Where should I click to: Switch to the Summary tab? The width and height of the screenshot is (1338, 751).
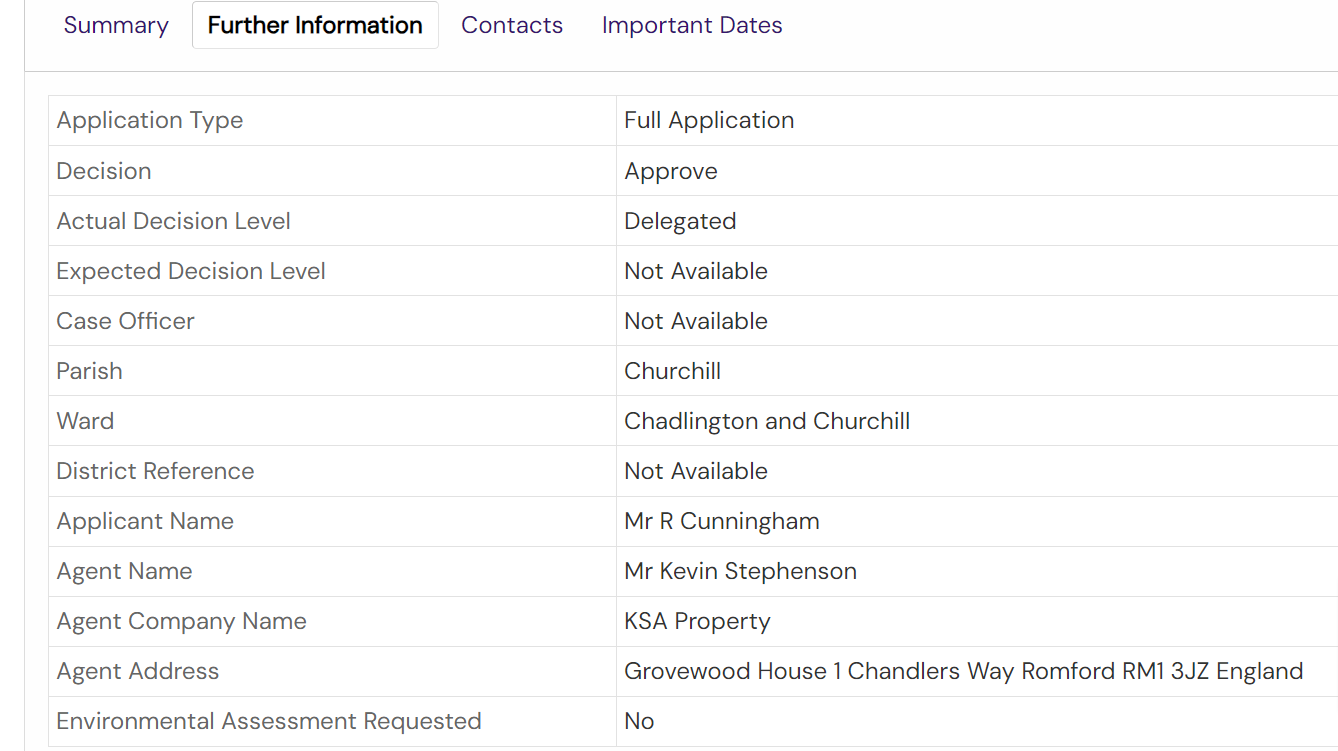[116, 25]
